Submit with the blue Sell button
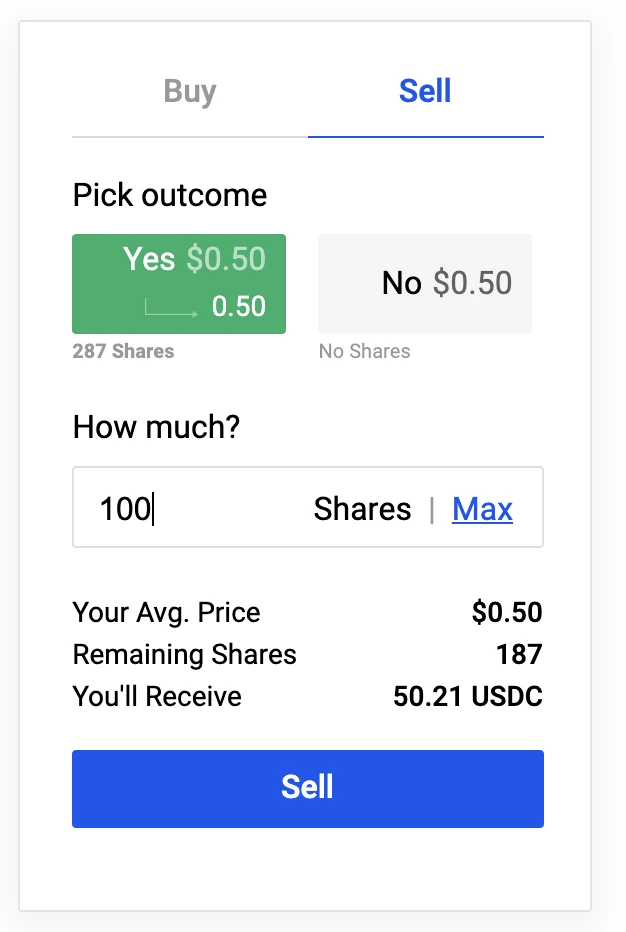The height and width of the screenshot is (932, 626). pyautogui.click(x=308, y=789)
